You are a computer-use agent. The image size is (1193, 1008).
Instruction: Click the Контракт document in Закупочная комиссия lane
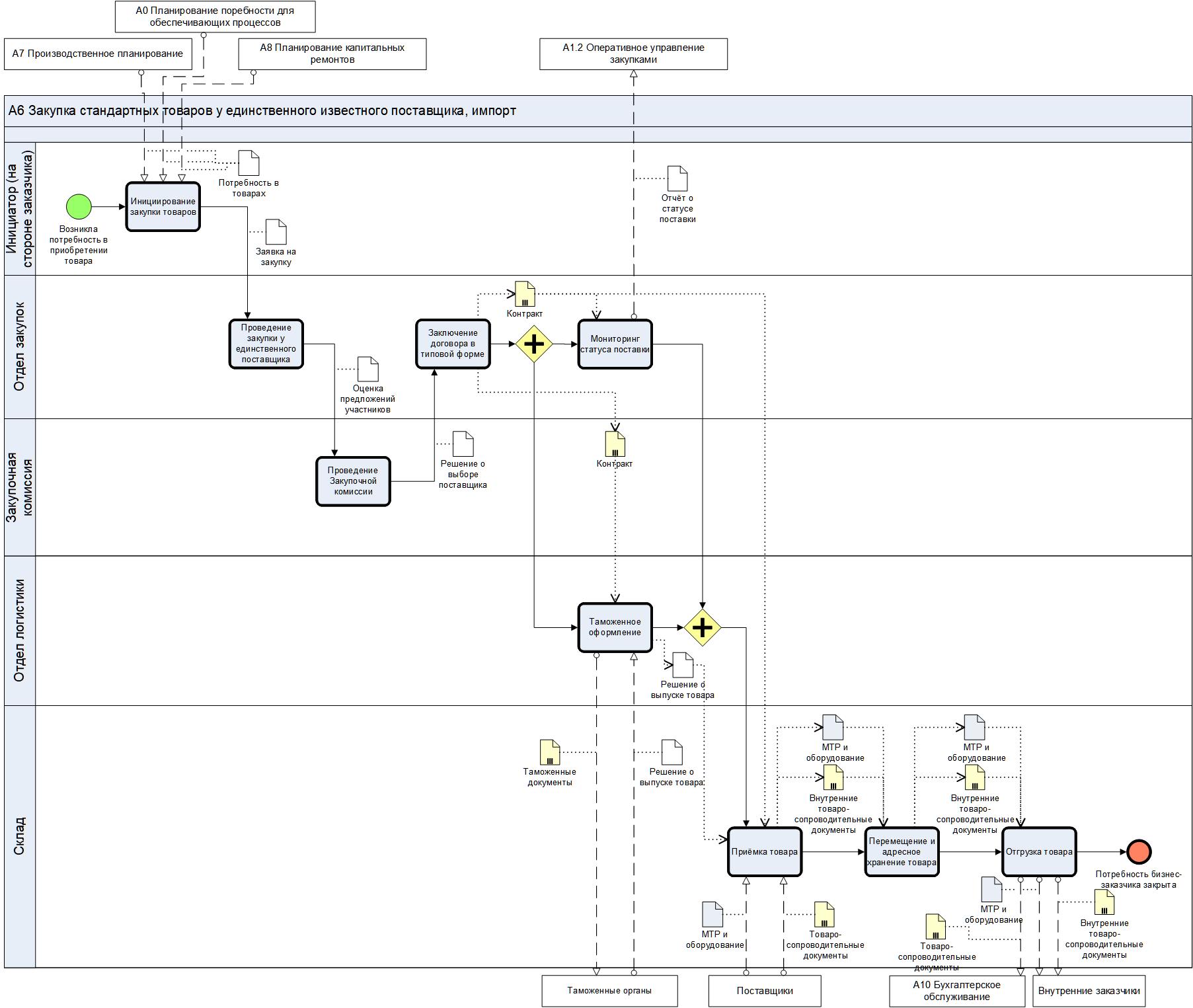click(x=615, y=444)
